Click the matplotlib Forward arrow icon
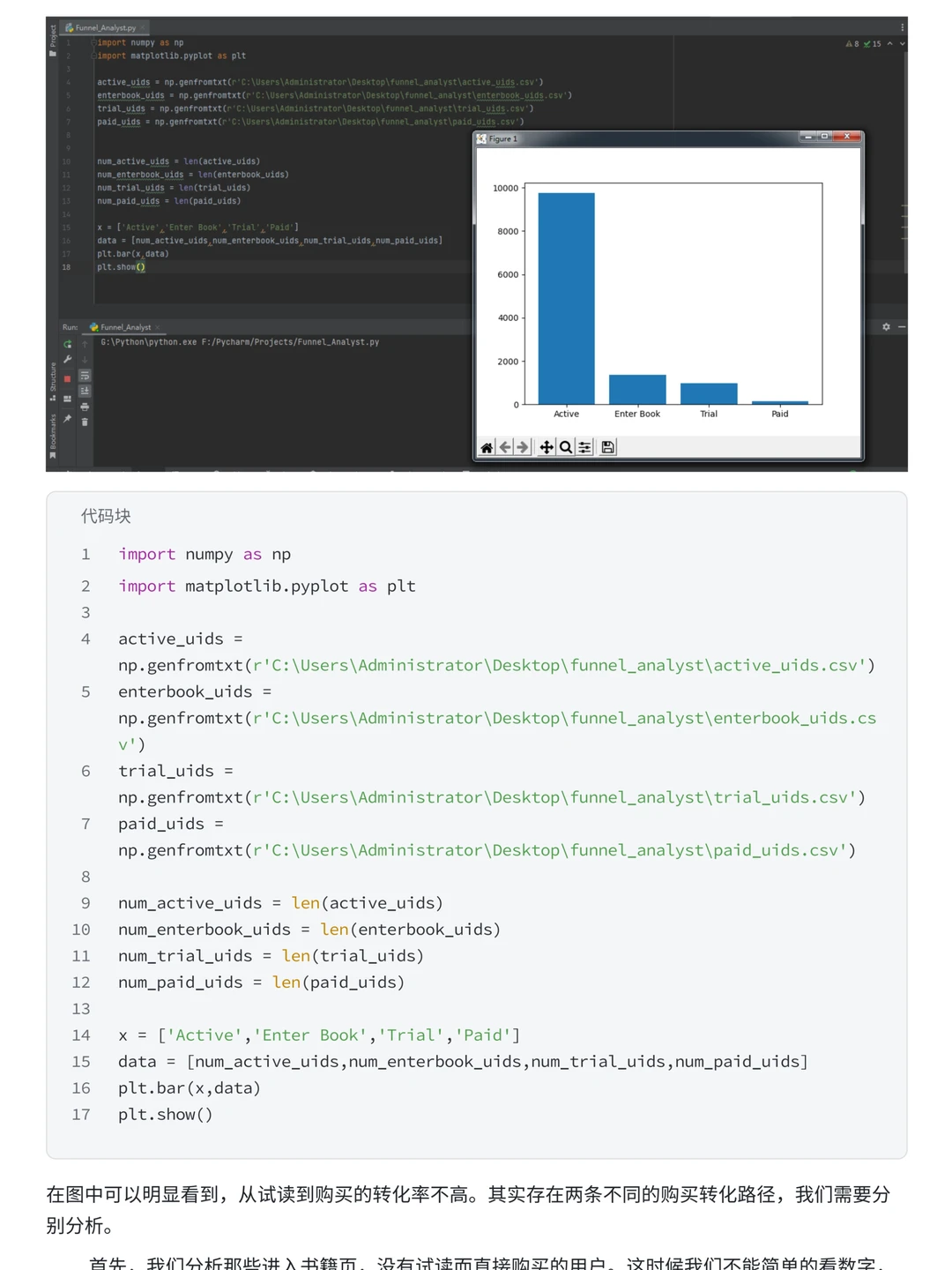 coord(523,447)
